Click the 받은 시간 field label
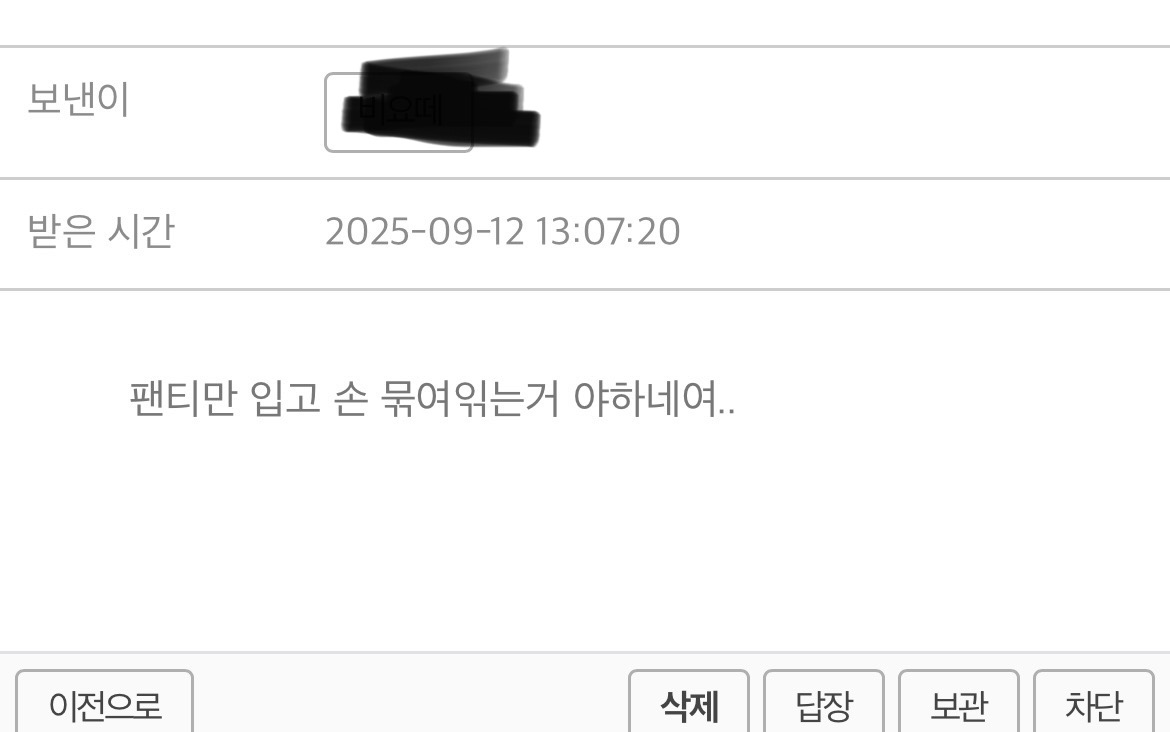This screenshot has width=1170, height=732. point(101,231)
